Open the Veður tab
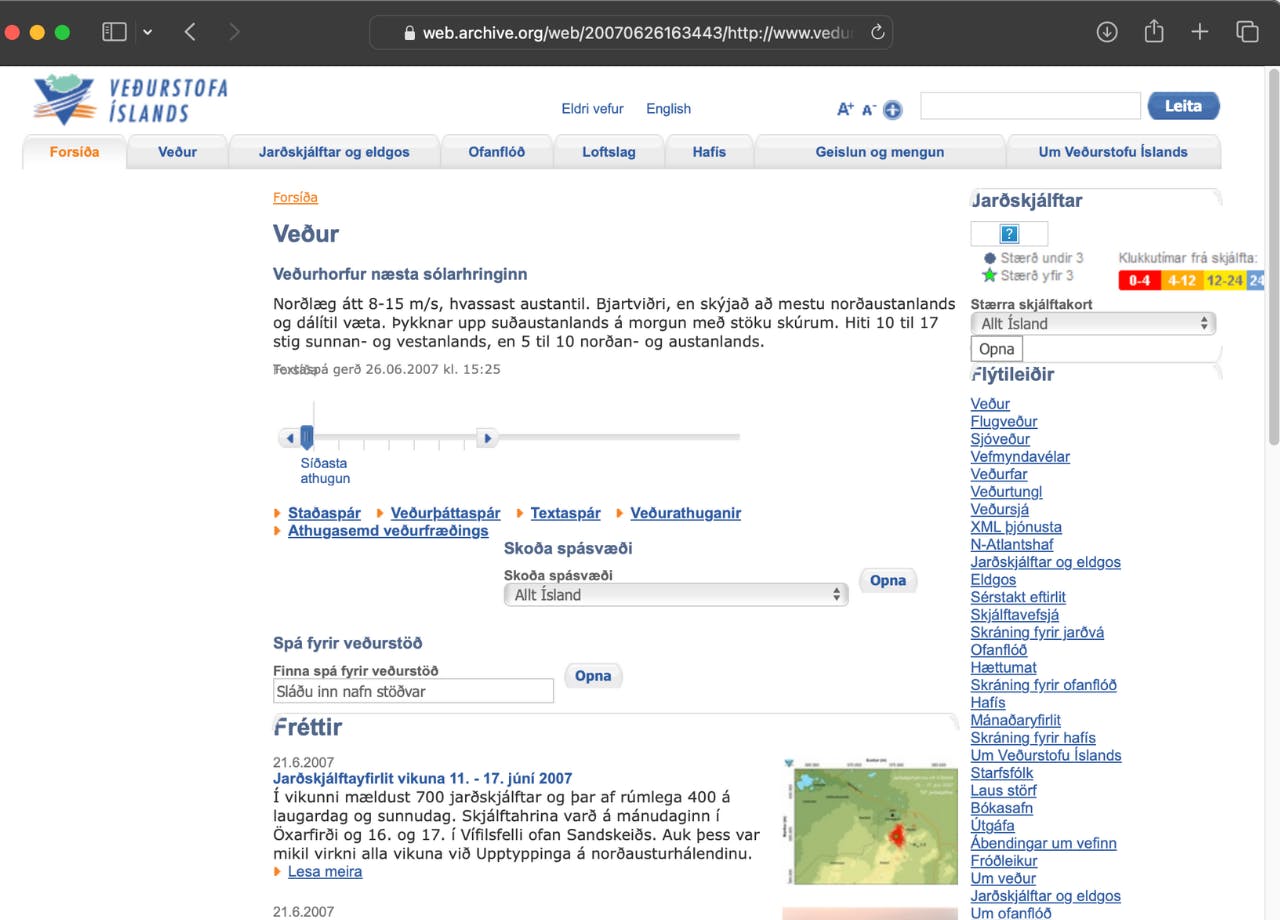1280x920 pixels. pyautogui.click(x=177, y=152)
